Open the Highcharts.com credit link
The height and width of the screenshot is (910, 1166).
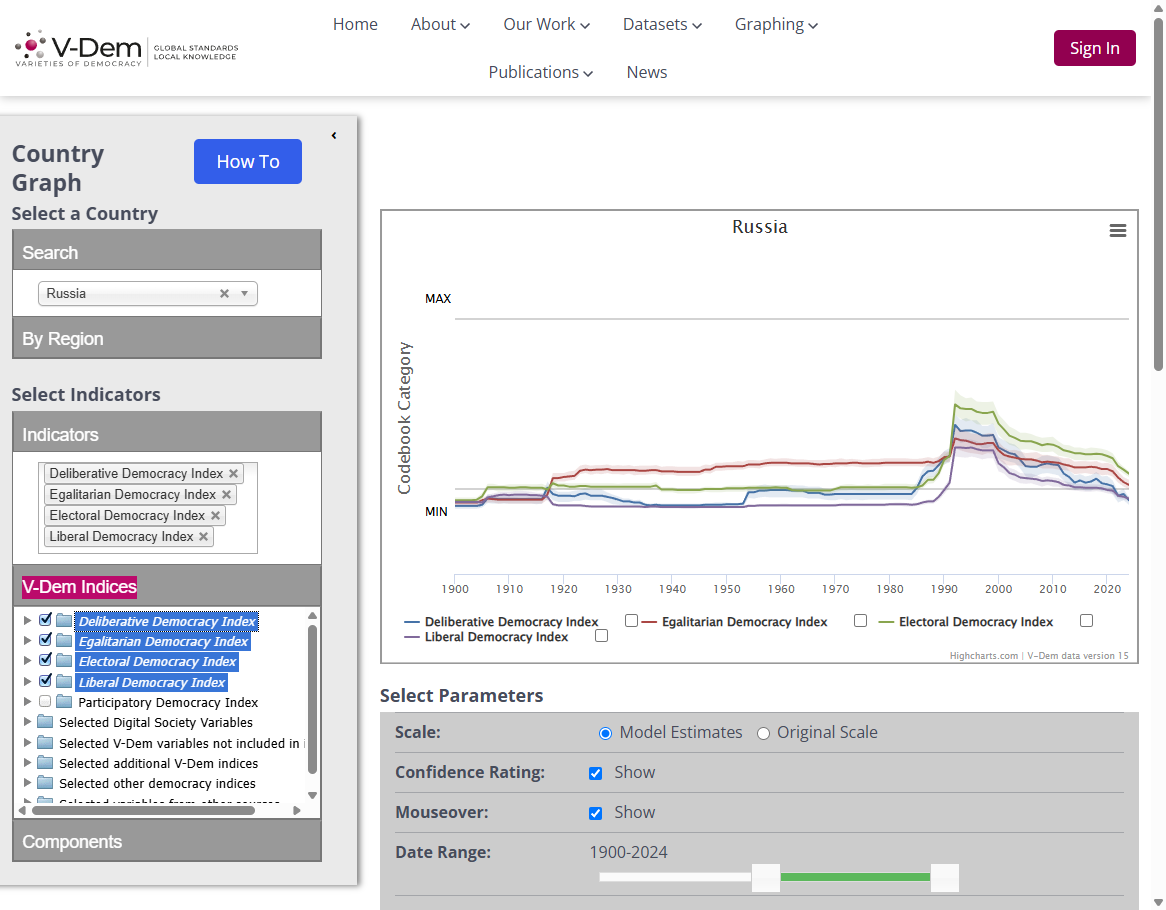coord(984,656)
